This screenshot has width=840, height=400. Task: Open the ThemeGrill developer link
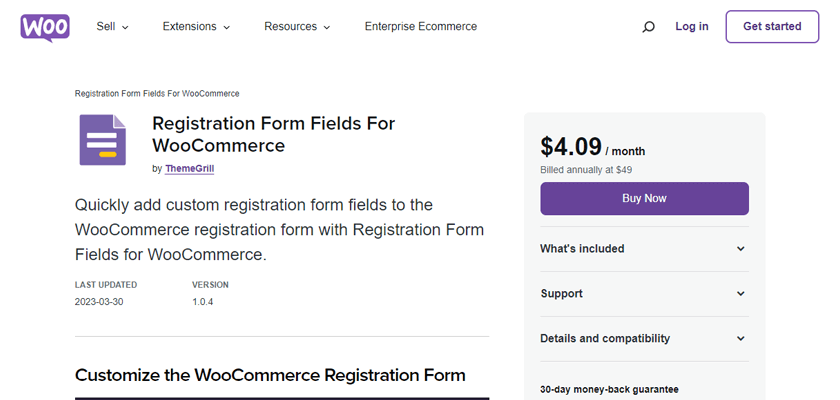pyautogui.click(x=189, y=169)
